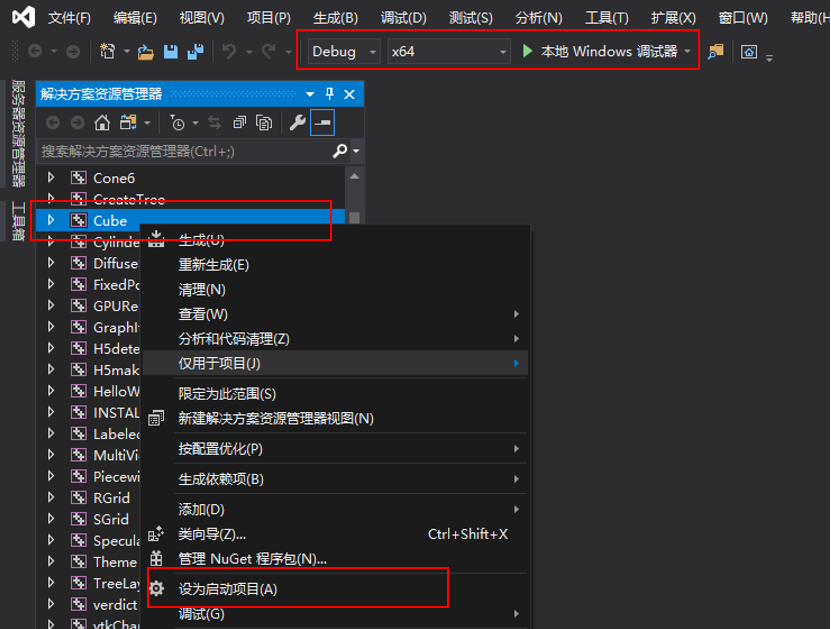Image resolution: width=831 pixels, height=629 pixels.
Task: Click the properties wrench icon
Action: tap(297, 123)
